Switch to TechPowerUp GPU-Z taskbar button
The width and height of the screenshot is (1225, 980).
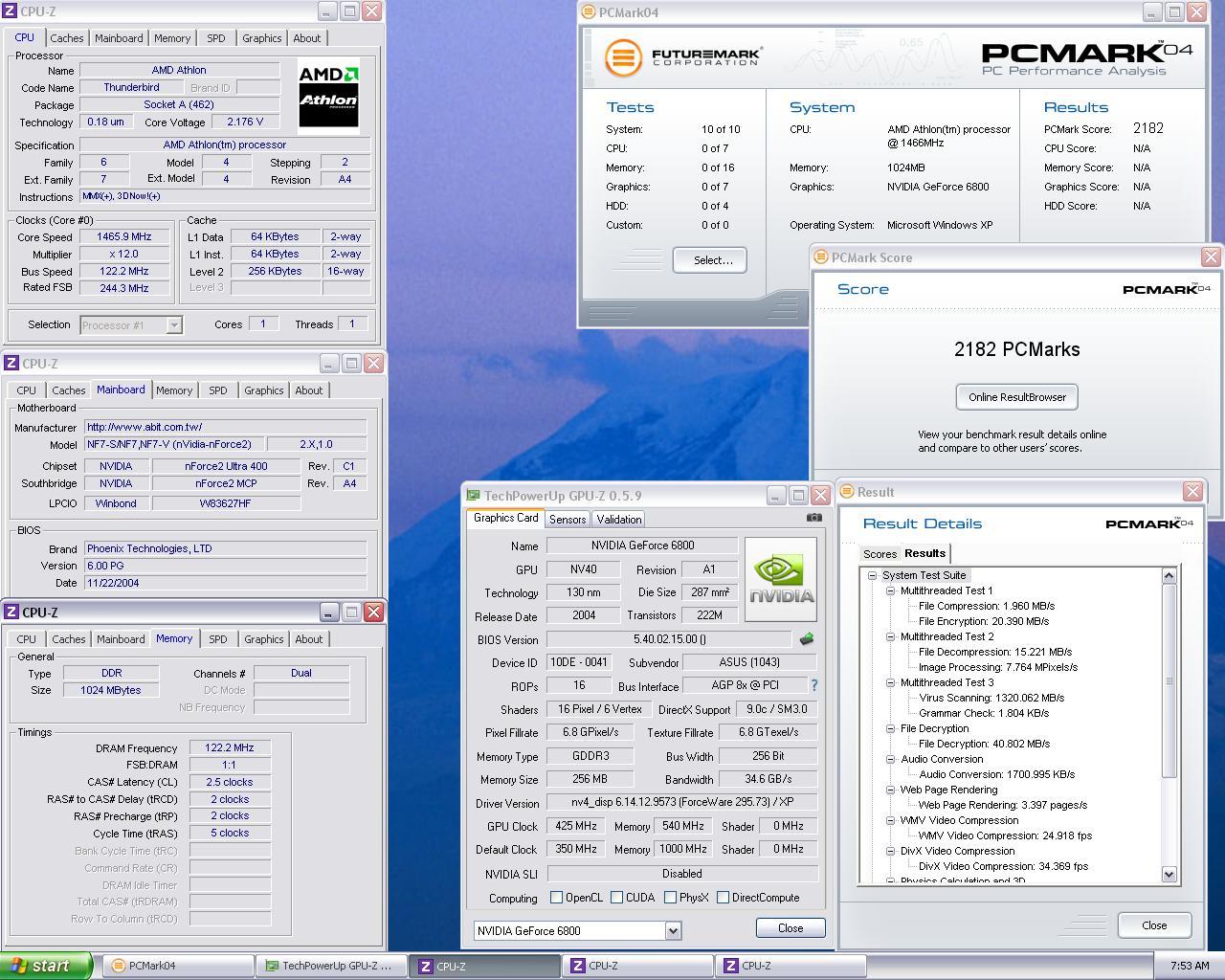click(x=331, y=966)
